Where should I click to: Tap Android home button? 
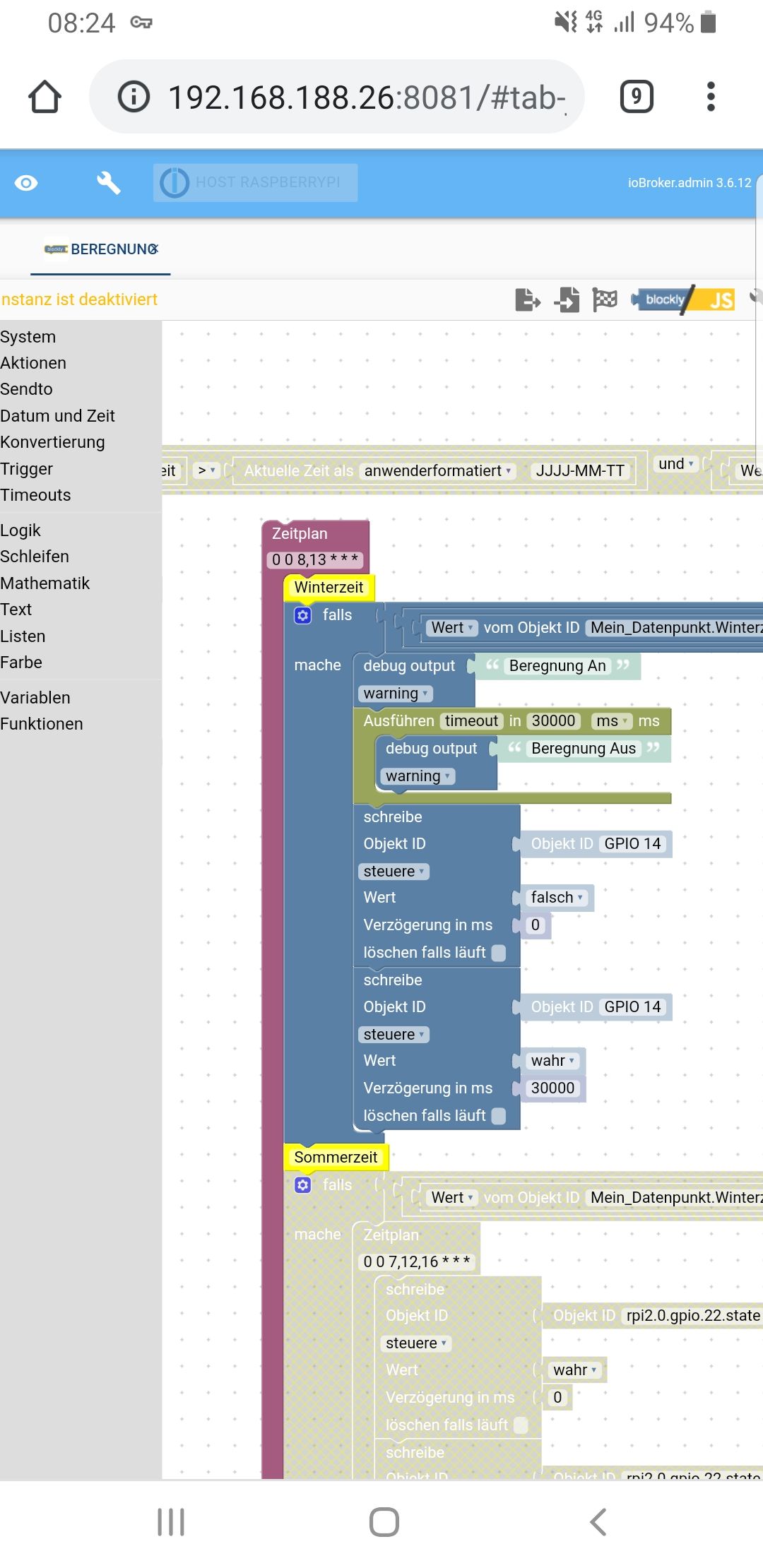coord(384,1522)
